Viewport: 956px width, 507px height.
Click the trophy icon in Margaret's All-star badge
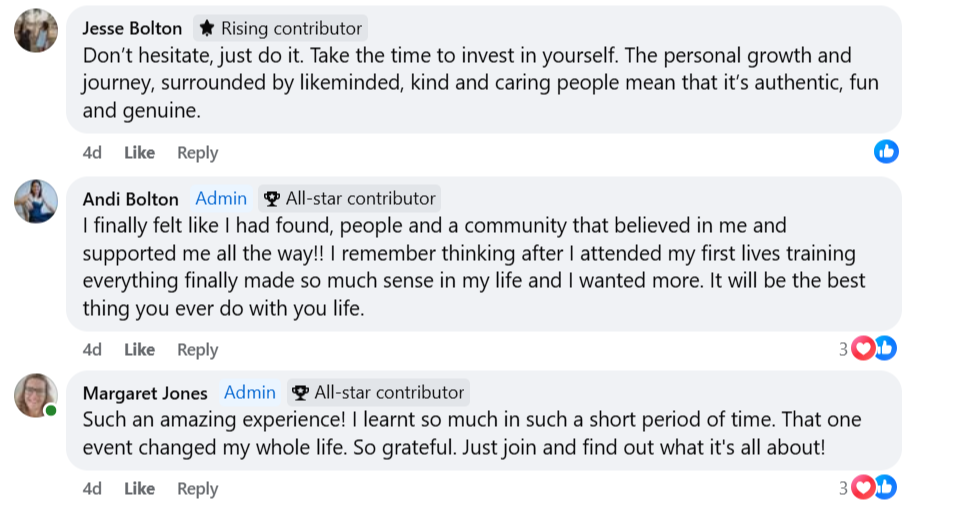[300, 393]
